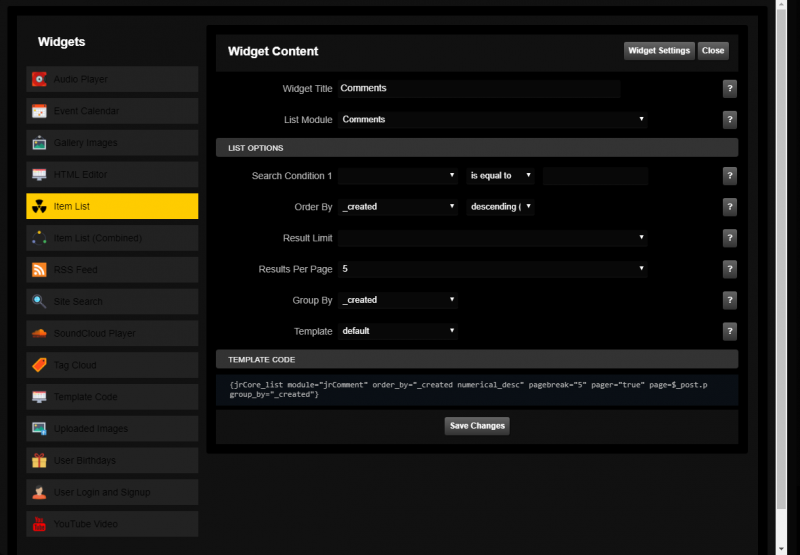Viewport: 800px width, 555px height.
Task: Choose the Gallery Images widget icon
Action: tap(39, 143)
